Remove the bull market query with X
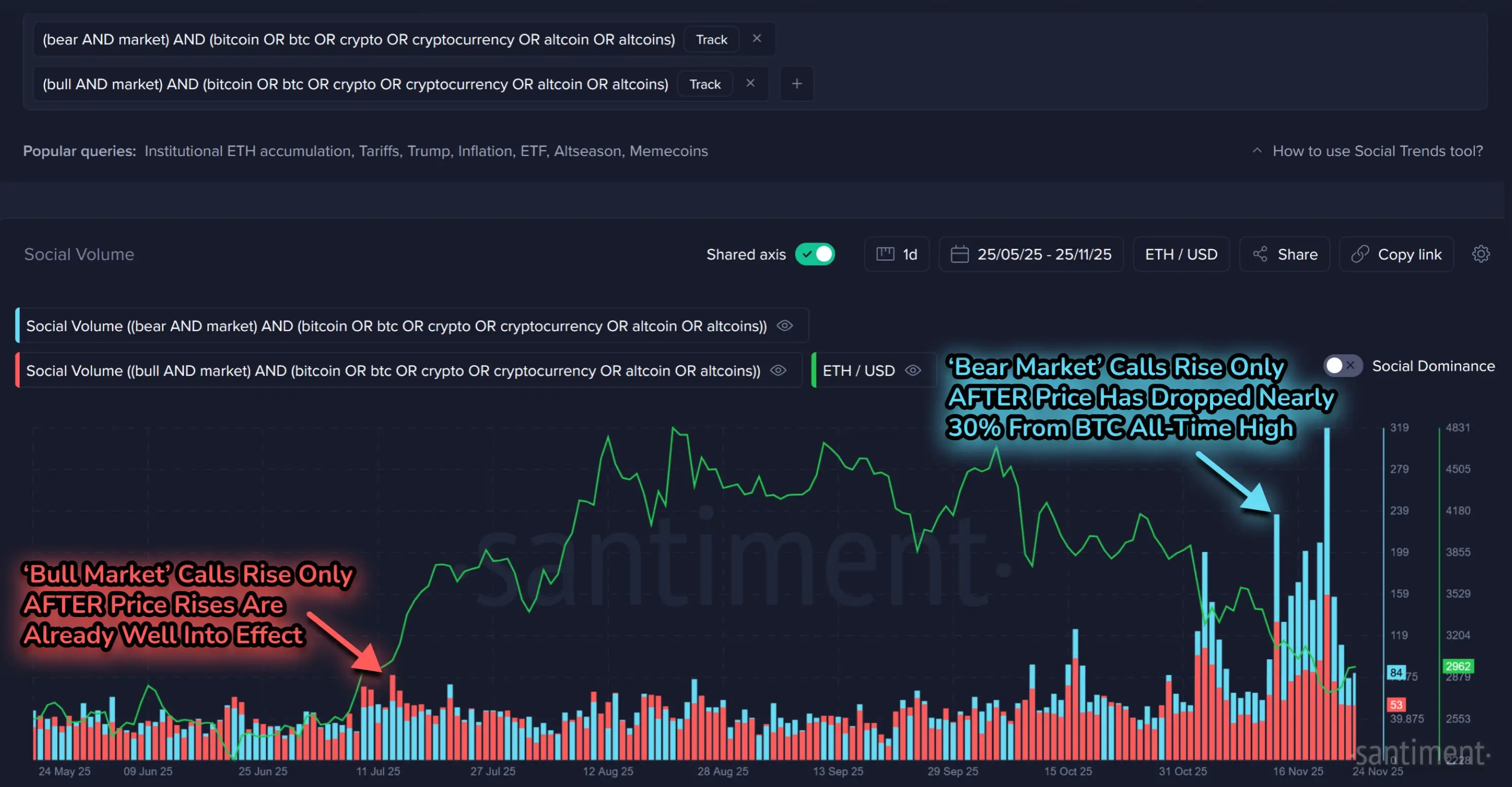This screenshot has height=787, width=1512. point(750,83)
